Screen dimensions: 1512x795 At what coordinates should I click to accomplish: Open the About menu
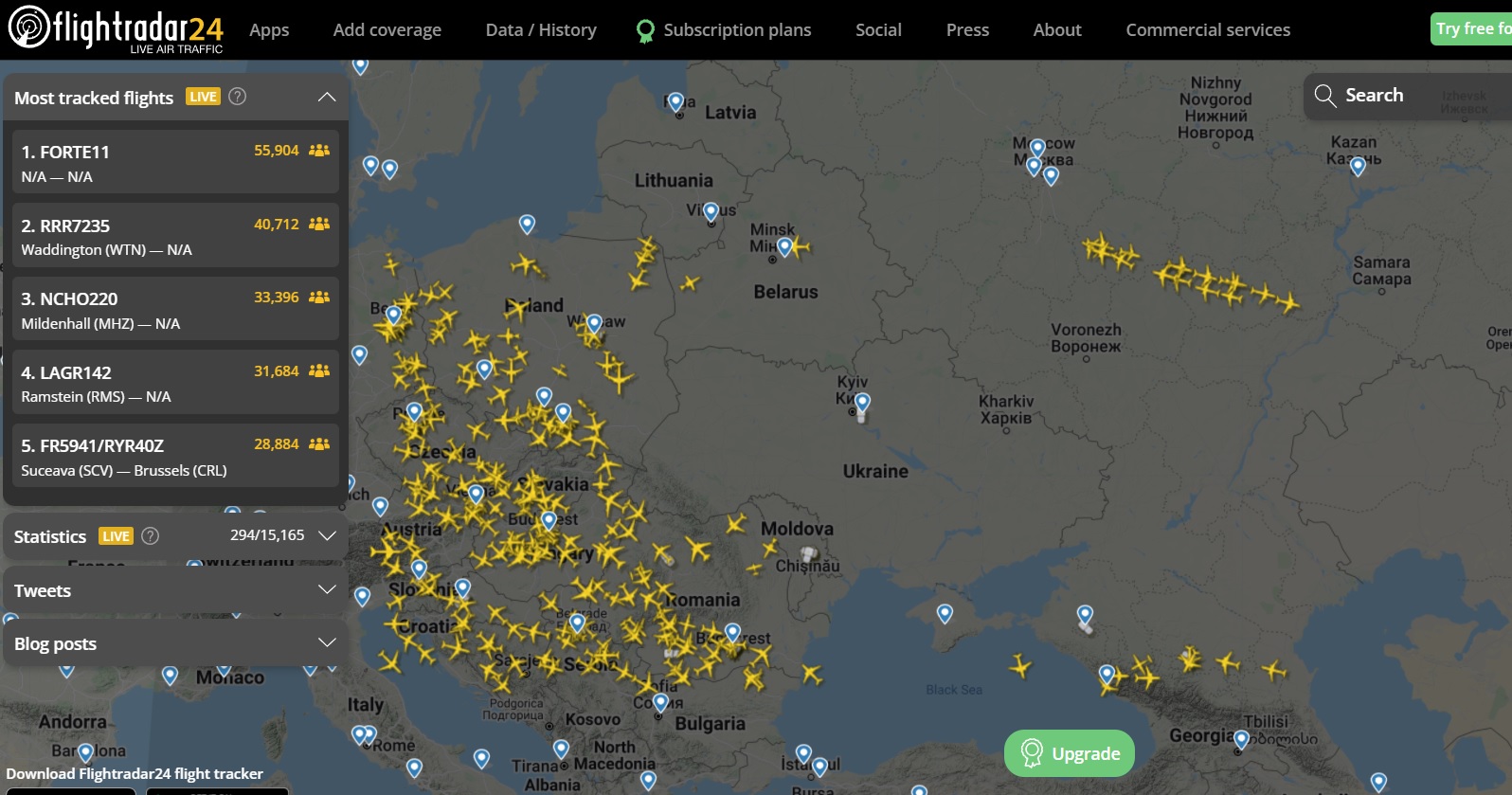[1057, 30]
